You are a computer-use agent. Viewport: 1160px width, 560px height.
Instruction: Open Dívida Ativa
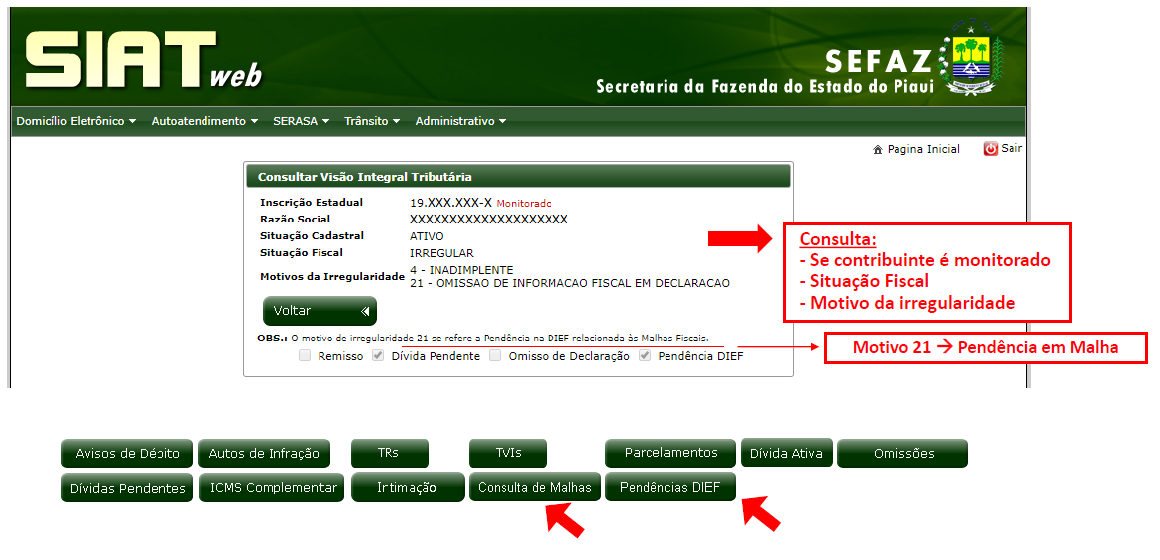click(786, 453)
